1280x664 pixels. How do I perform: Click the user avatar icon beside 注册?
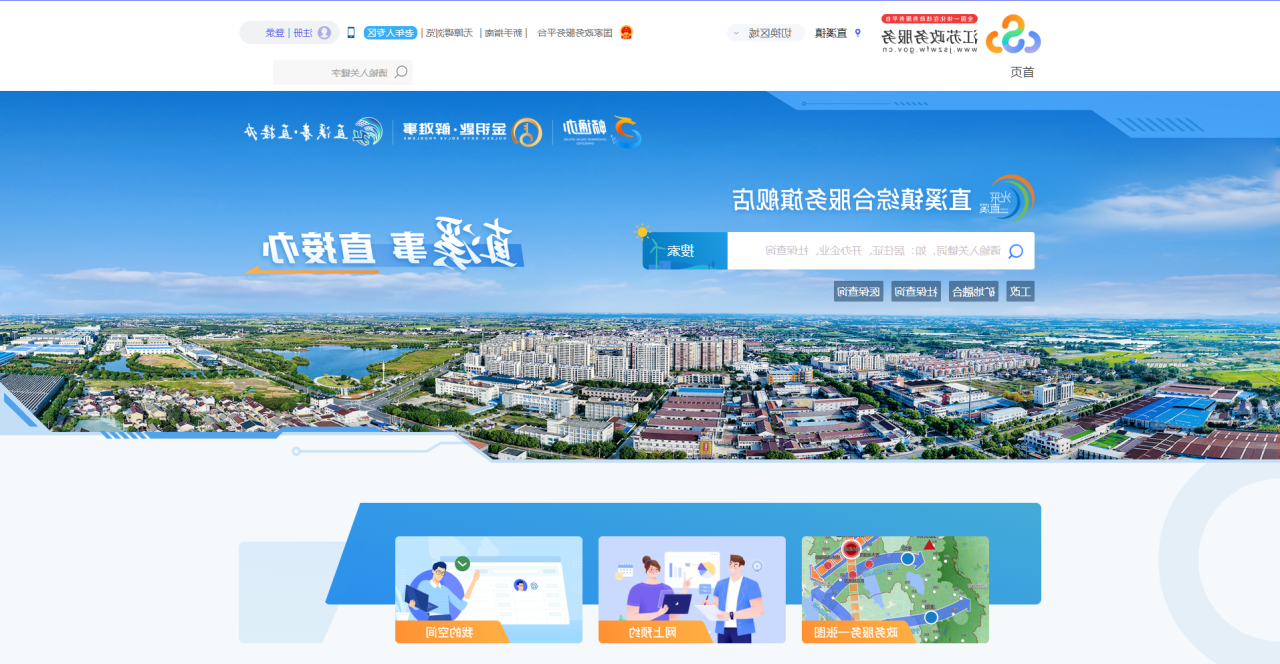324,33
